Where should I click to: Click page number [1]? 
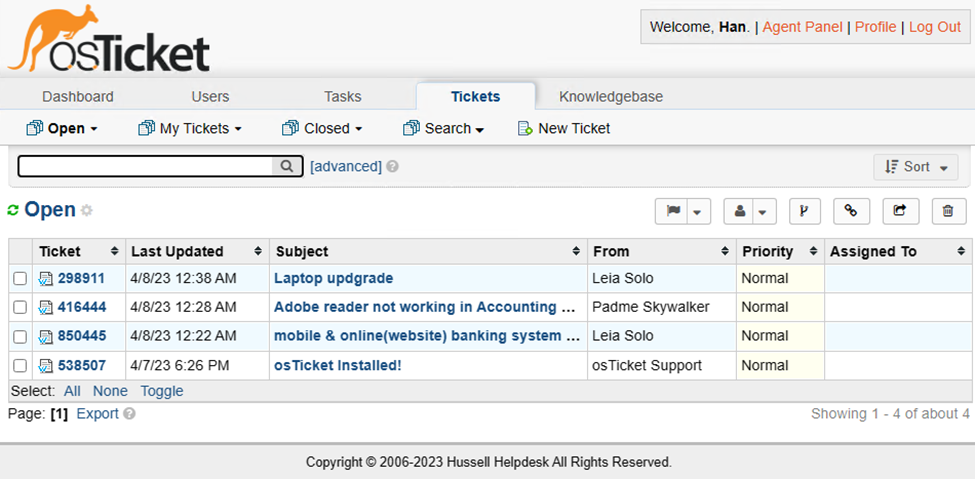[x=59, y=414]
